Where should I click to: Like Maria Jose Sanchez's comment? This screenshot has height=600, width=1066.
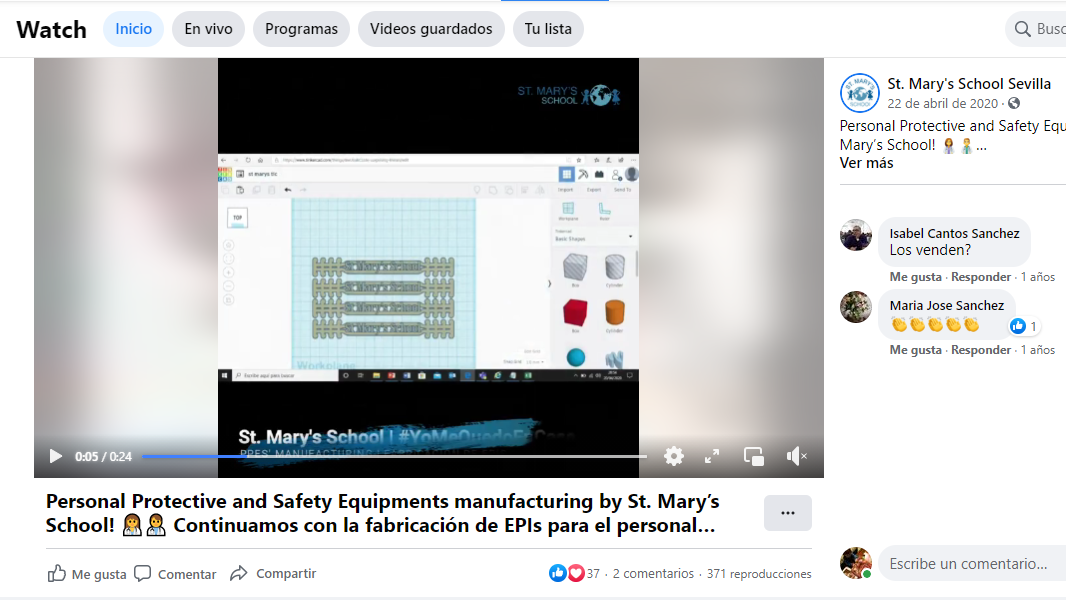(x=915, y=350)
